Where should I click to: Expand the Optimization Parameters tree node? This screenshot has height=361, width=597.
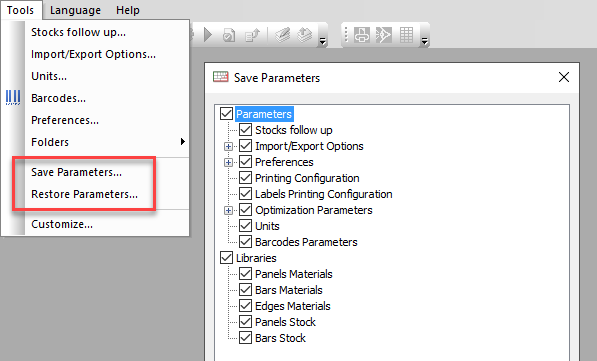pyautogui.click(x=228, y=210)
